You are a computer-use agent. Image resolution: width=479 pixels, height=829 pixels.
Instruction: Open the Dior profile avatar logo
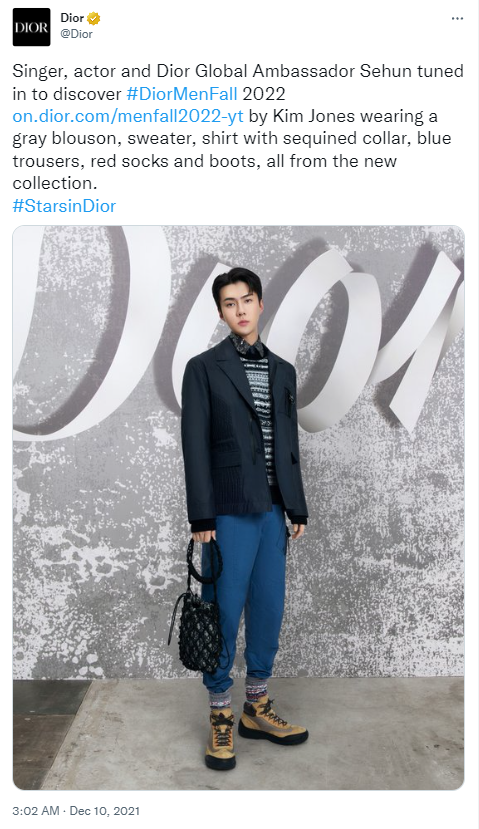click(31, 27)
